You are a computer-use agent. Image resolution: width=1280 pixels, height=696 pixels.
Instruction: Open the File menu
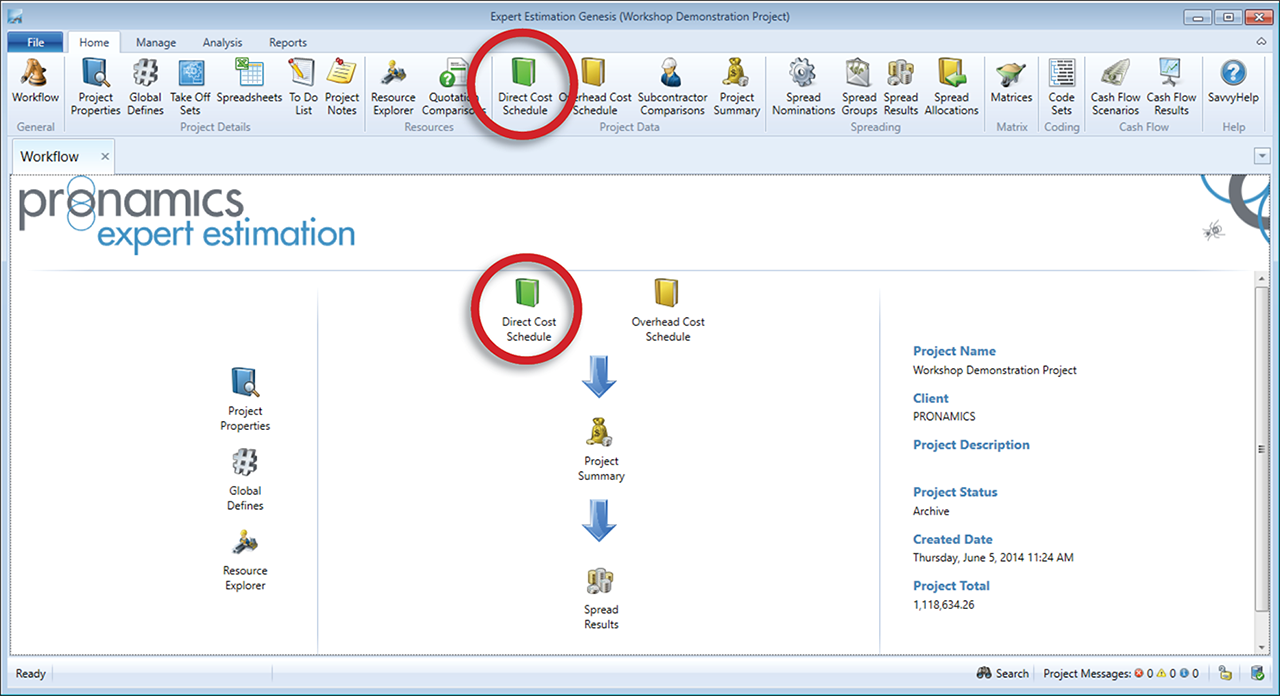tap(36, 43)
